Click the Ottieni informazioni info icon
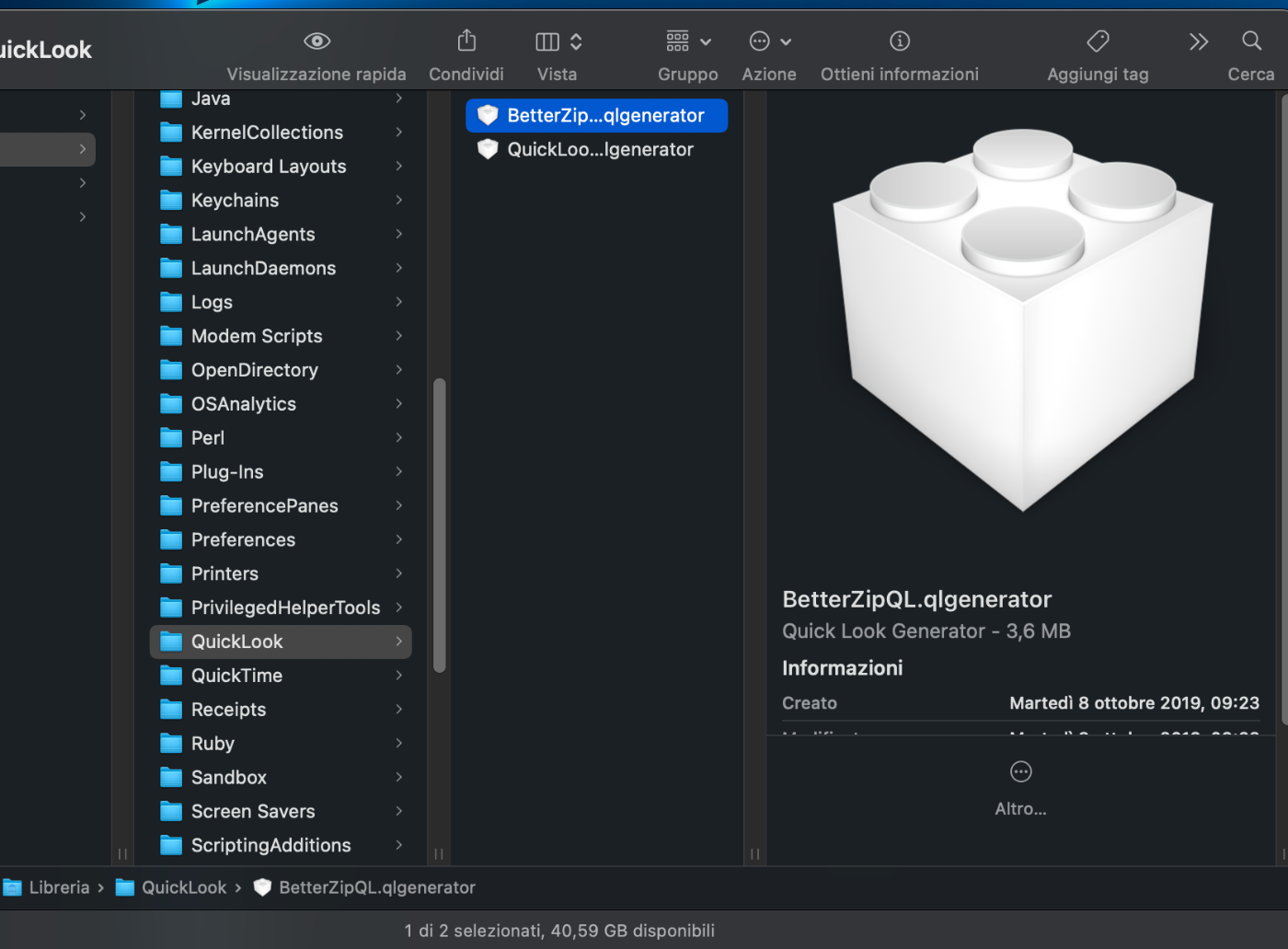 [x=900, y=41]
